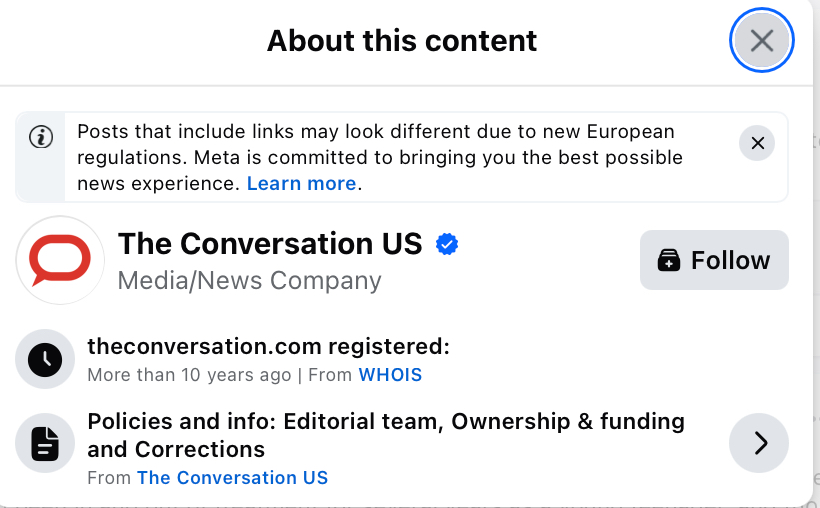This screenshot has width=820, height=508.
Task: Click the blue verified badge icon
Action: [446, 244]
